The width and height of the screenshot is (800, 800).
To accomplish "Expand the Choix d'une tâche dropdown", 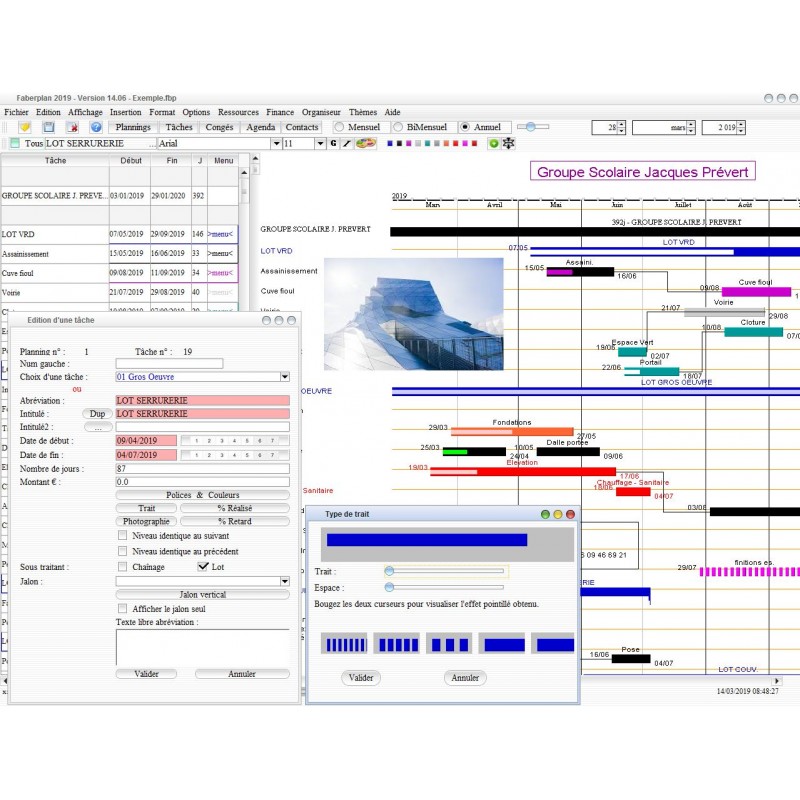I will click(x=285, y=377).
